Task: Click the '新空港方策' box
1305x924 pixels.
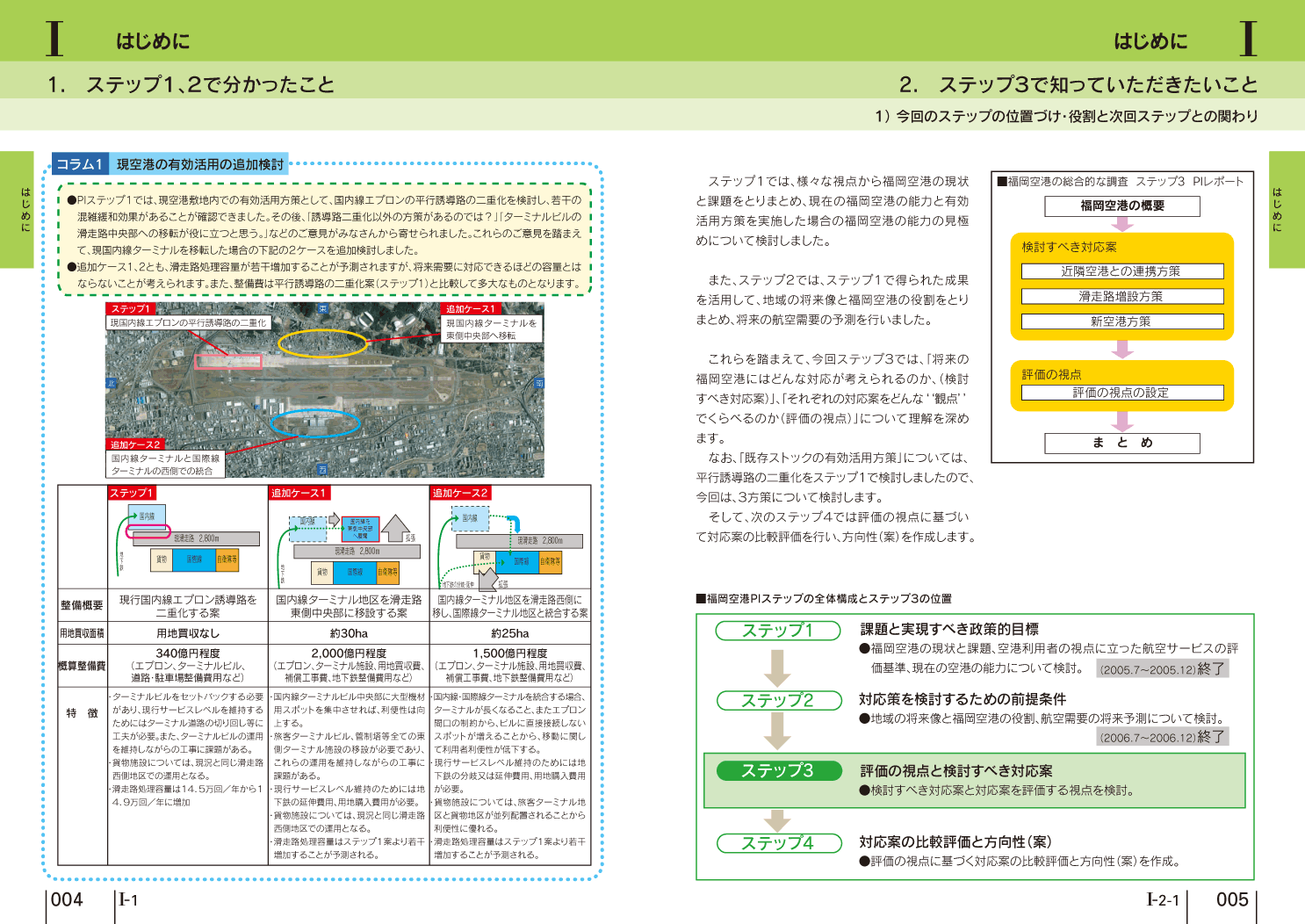Action: [x=1121, y=321]
